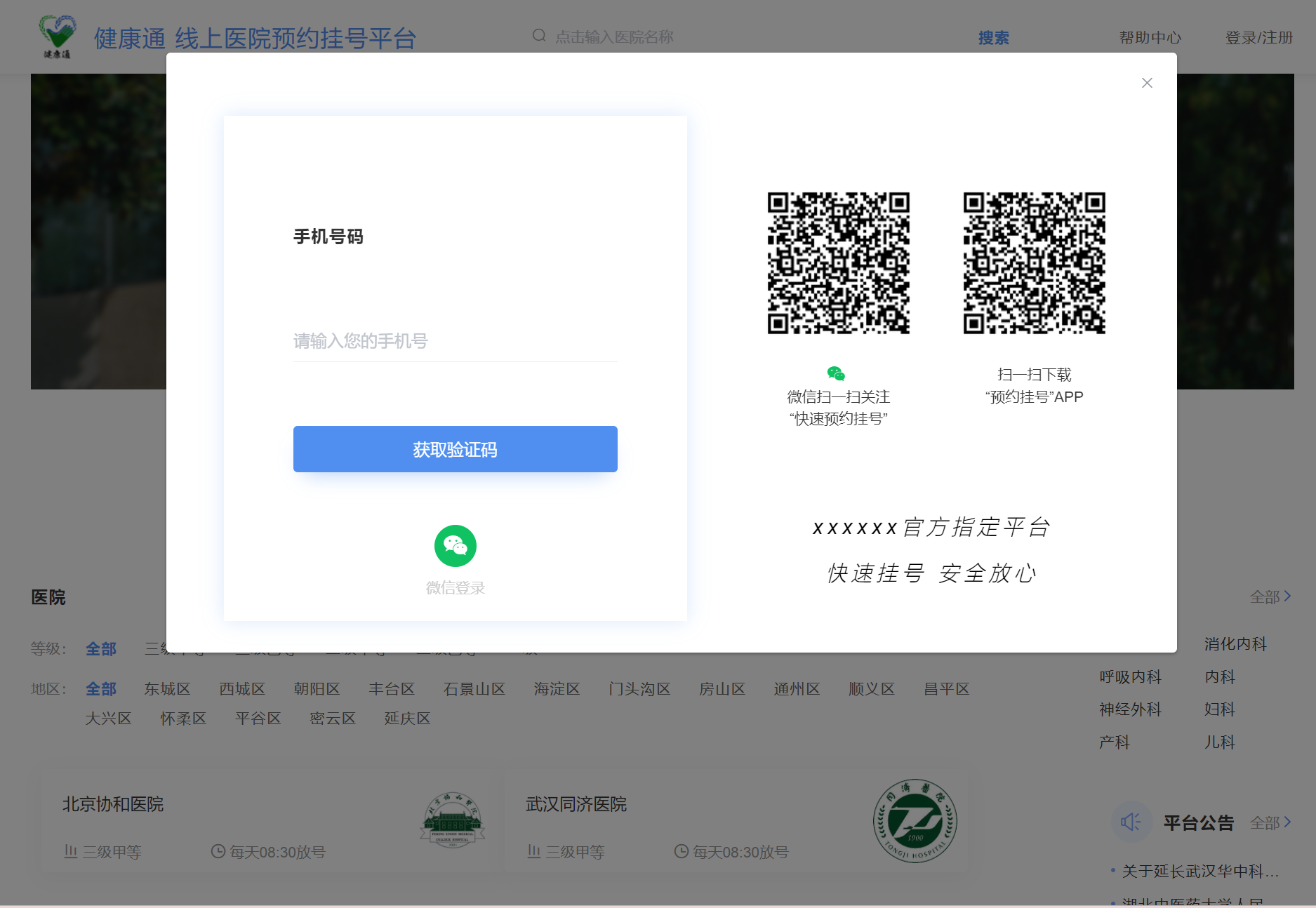Click clock icon in 北京协和医院 card
Viewport: 1316px width, 908px height.
coord(218,851)
